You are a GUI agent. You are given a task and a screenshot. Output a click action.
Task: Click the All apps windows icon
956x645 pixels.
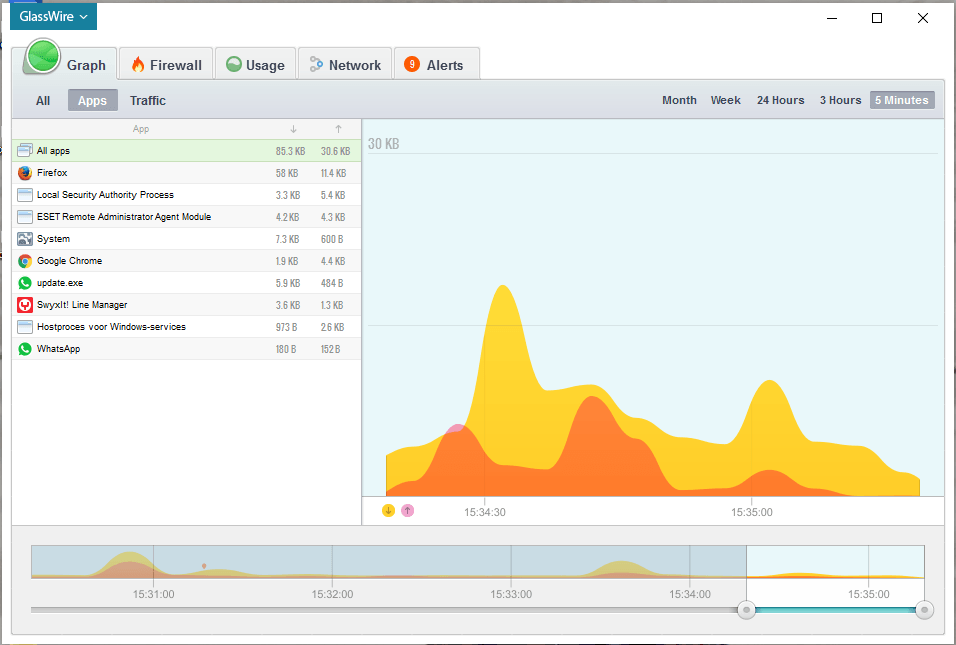pyautogui.click(x=25, y=151)
